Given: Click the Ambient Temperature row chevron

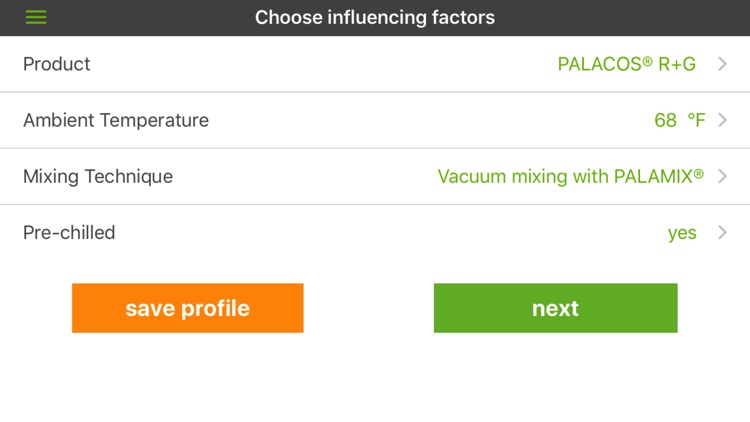Looking at the screenshot, I should pyautogui.click(x=723, y=120).
